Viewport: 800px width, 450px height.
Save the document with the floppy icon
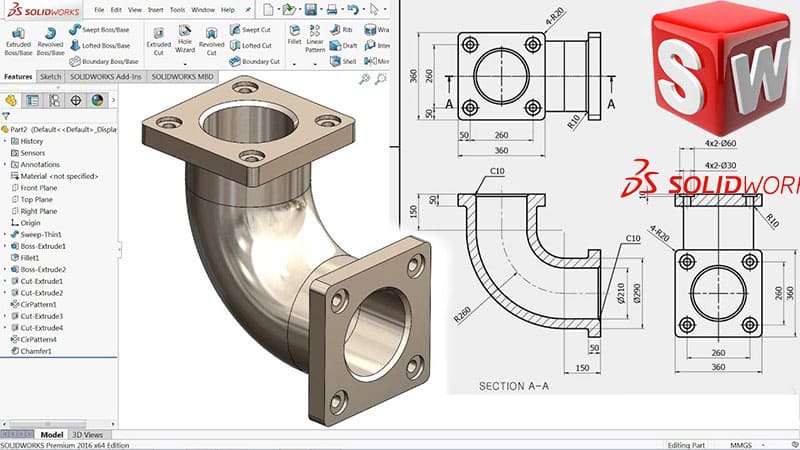[x=310, y=9]
